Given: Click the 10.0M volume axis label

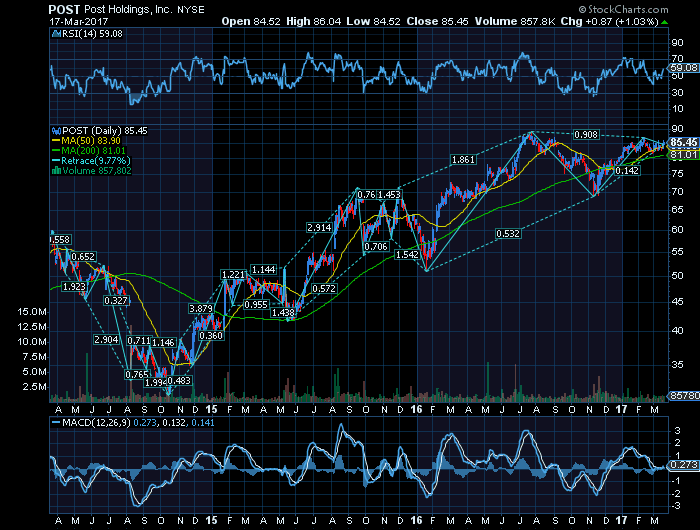Looking at the screenshot, I should coord(32,342).
